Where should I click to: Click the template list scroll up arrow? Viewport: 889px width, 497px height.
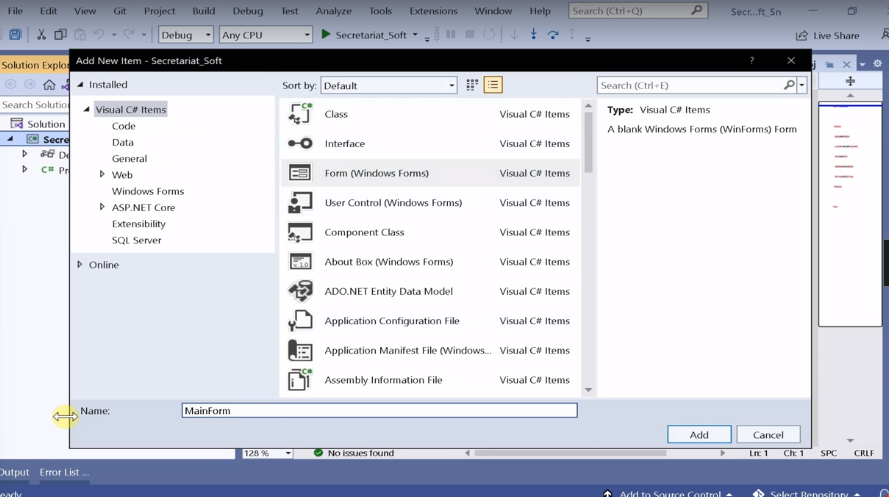pos(588,105)
